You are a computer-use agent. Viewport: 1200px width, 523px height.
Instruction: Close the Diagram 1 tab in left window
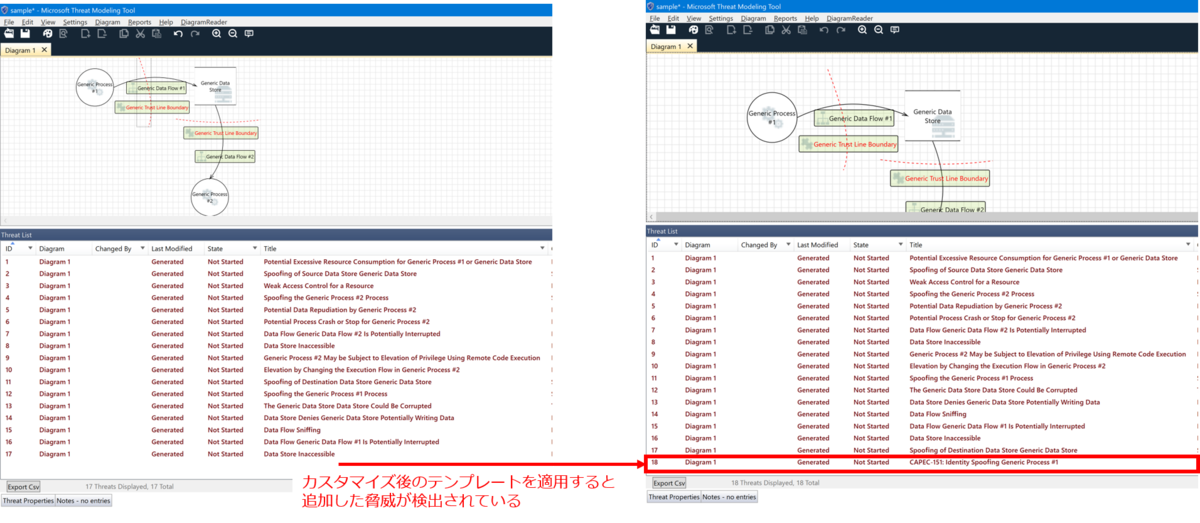click(x=44, y=50)
